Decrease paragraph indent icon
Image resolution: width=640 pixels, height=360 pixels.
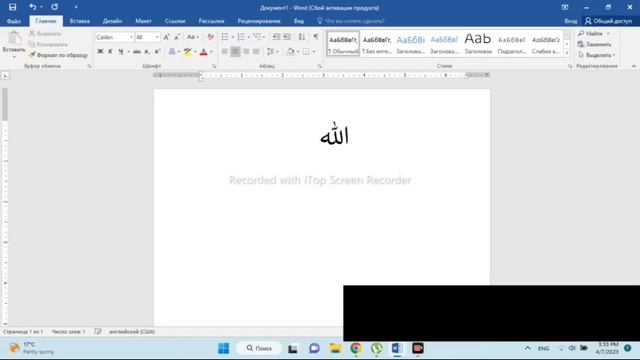point(276,37)
